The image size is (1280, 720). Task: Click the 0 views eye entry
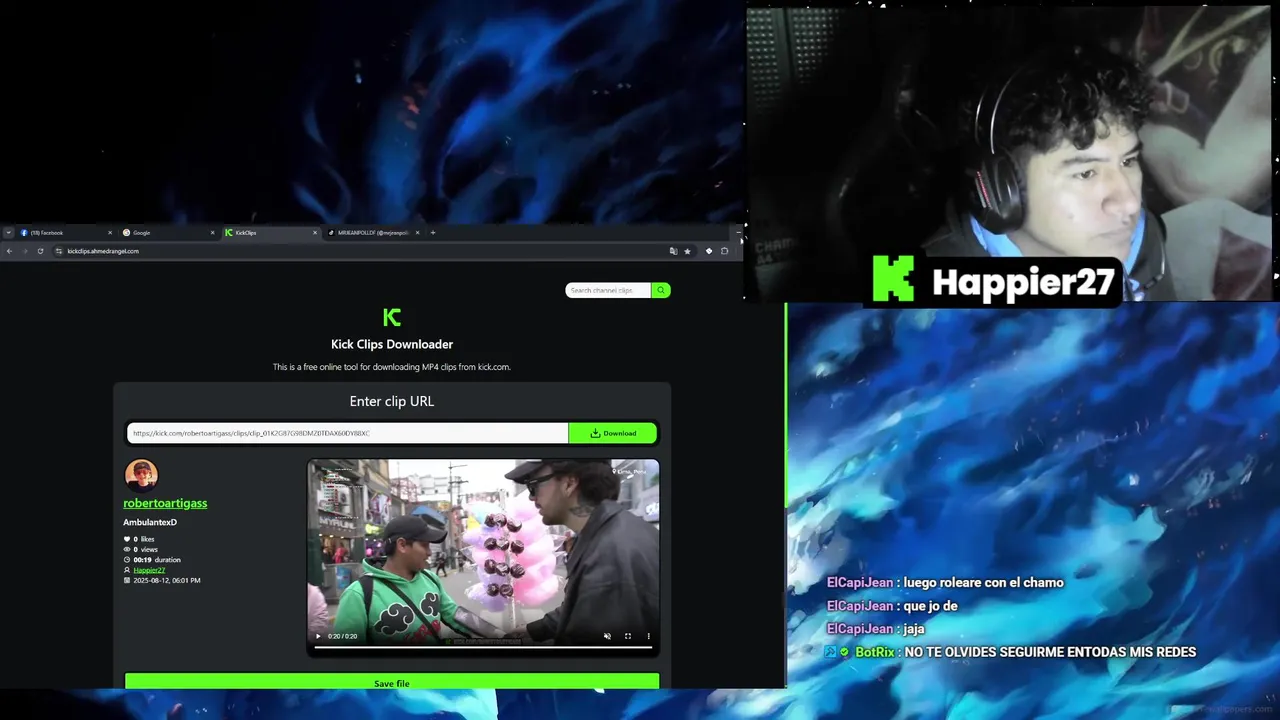[141, 549]
